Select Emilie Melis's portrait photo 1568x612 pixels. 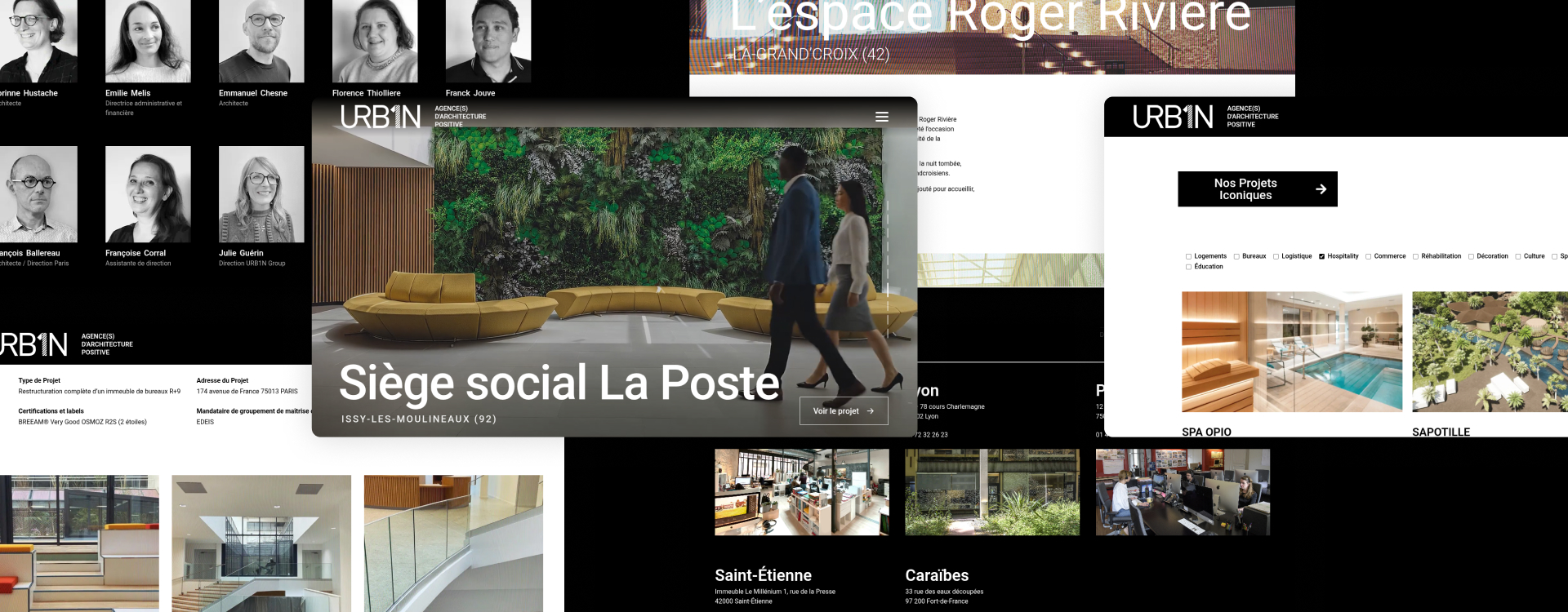(x=148, y=41)
